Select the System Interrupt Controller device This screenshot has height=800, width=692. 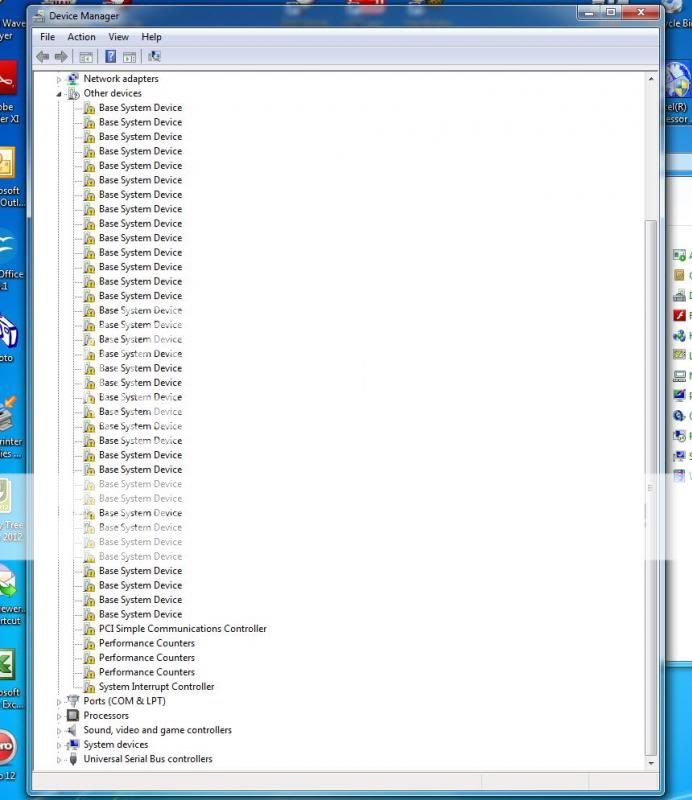pyautogui.click(x=156, y=687)
